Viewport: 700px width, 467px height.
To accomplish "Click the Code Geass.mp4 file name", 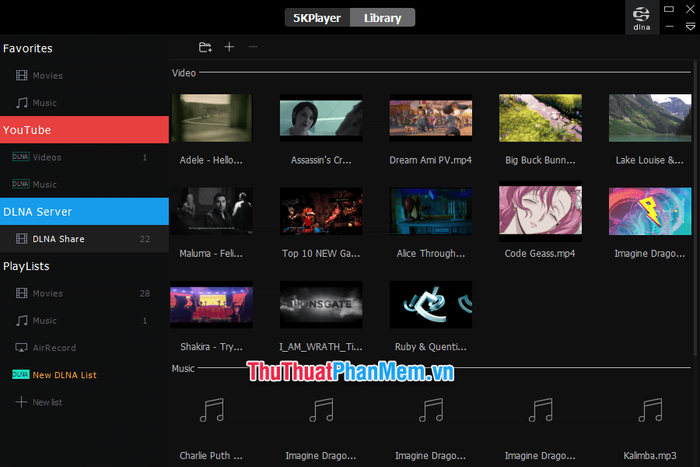I will pyautogui.click(x=540, y=254).
